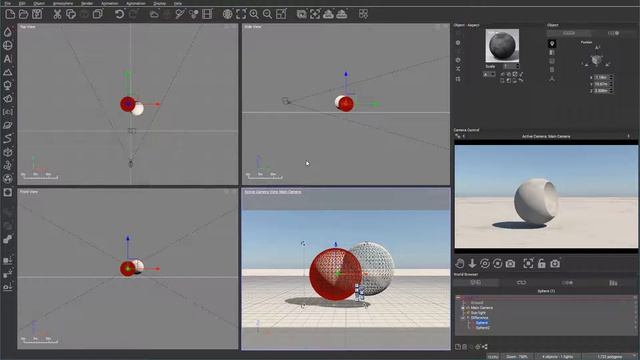Click the red sphere in camera view
The image size is (640, 360).
pyautogui.click(x=335, y=274)
